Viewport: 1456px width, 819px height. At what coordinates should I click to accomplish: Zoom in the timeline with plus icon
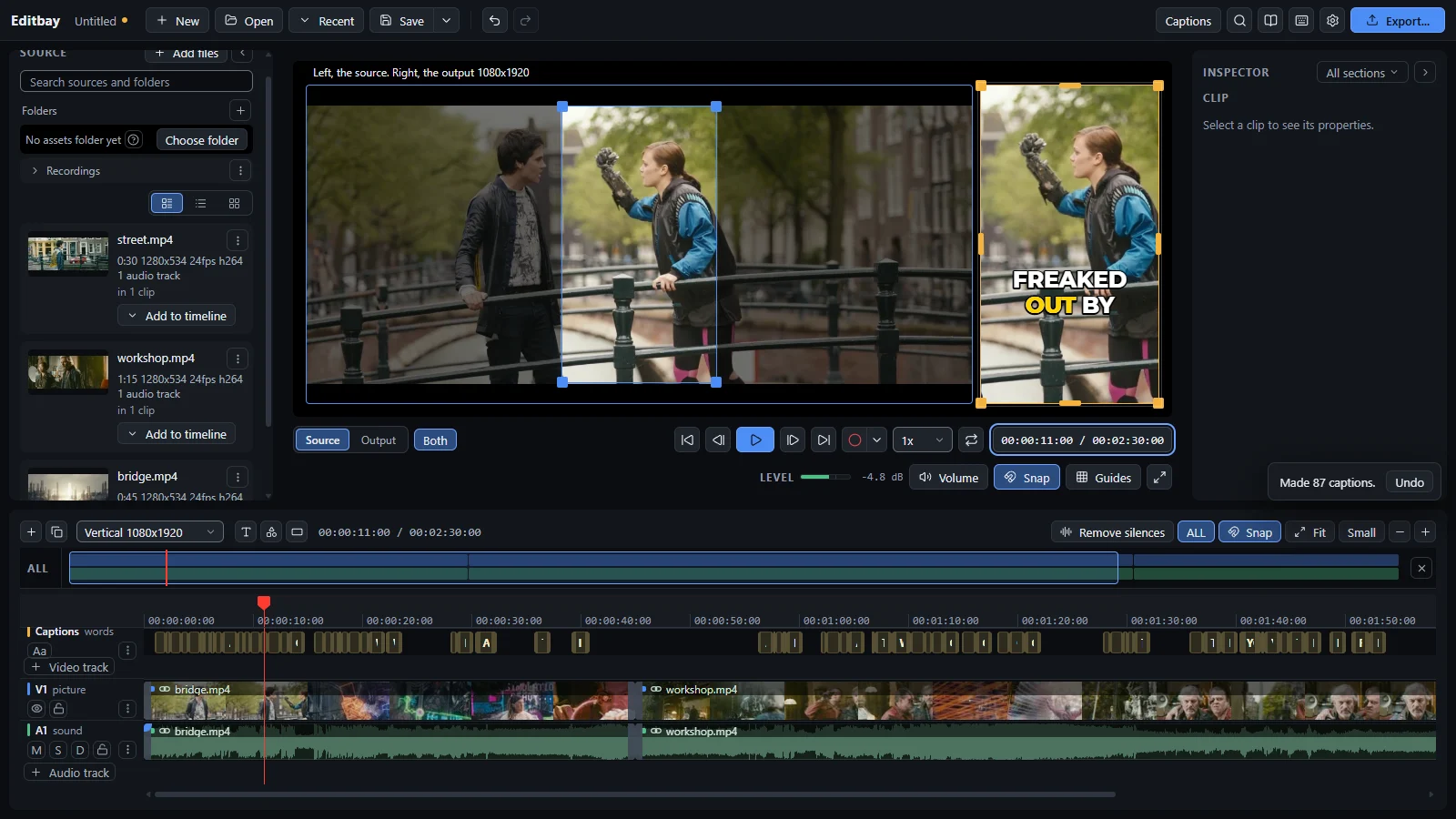tap(1425, 532)
